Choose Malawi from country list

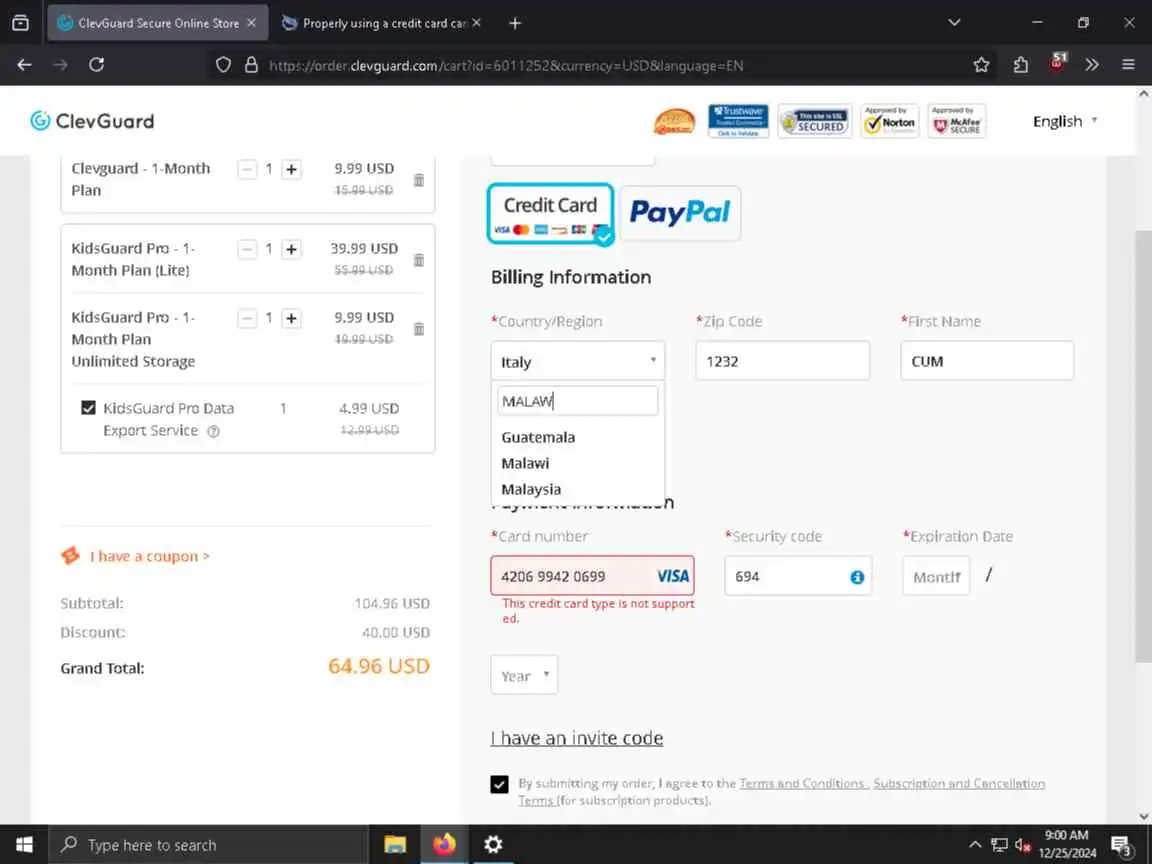525,464
